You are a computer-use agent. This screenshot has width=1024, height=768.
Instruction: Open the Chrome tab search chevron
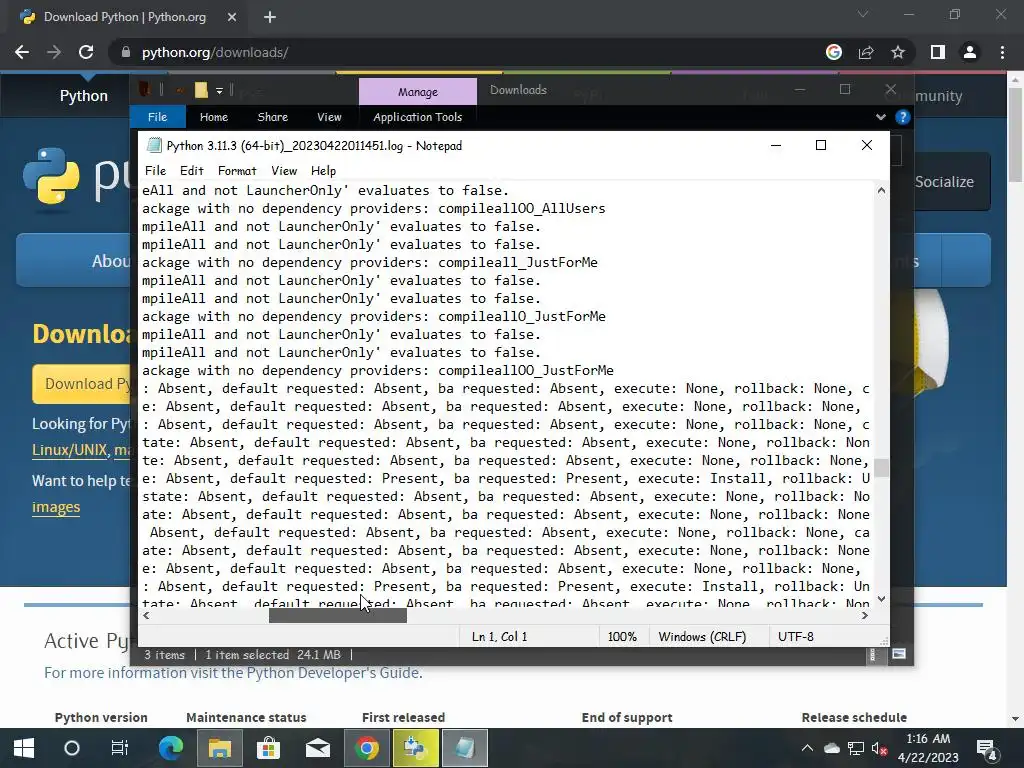[x=863, y=14]
